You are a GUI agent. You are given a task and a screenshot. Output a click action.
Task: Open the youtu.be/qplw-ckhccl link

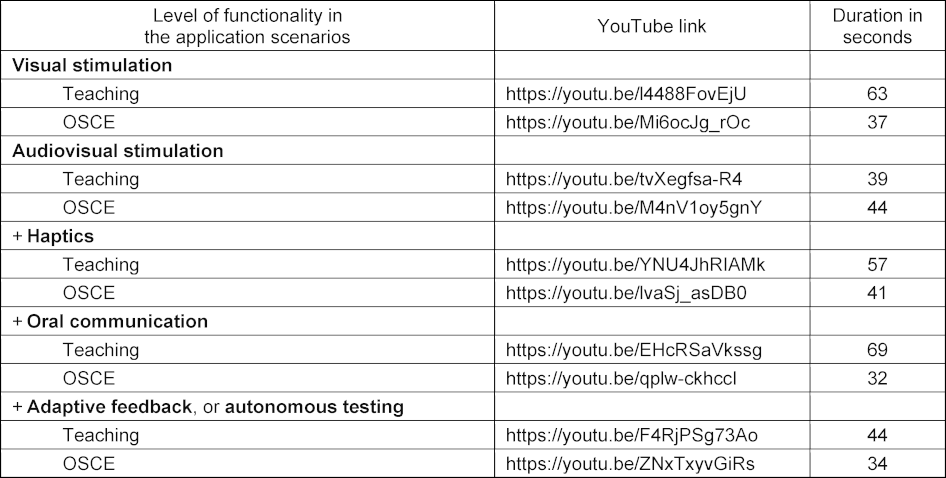coord(621,378)
